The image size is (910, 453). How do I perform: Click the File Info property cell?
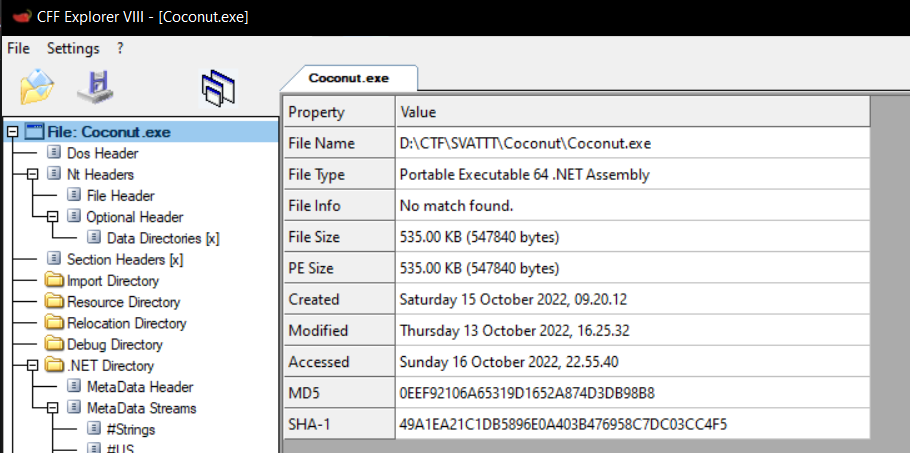pyautogui.click(x=340, y=205)
